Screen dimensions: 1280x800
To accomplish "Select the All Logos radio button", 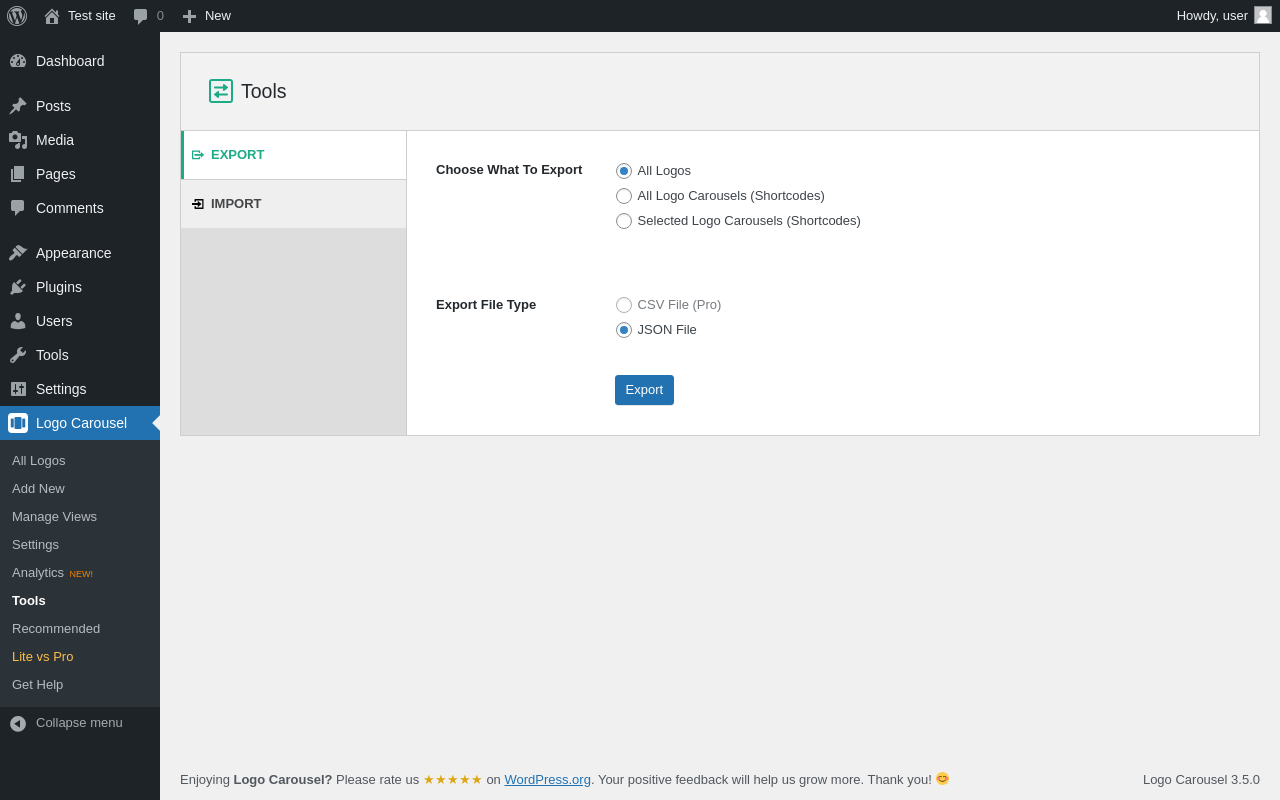I will coord(624,171).
